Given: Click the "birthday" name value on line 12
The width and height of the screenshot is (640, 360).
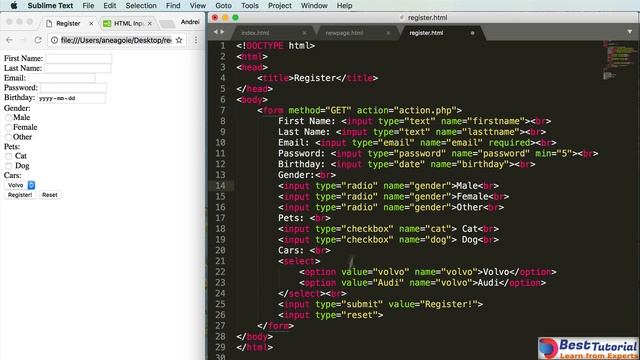Looking at the screenshot, I should (x=482, y=164).
